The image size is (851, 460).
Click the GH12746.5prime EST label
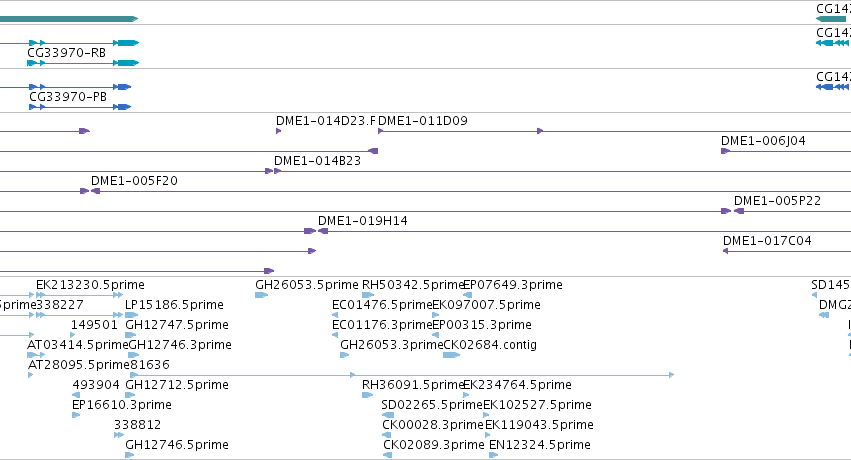coord(177,445)
